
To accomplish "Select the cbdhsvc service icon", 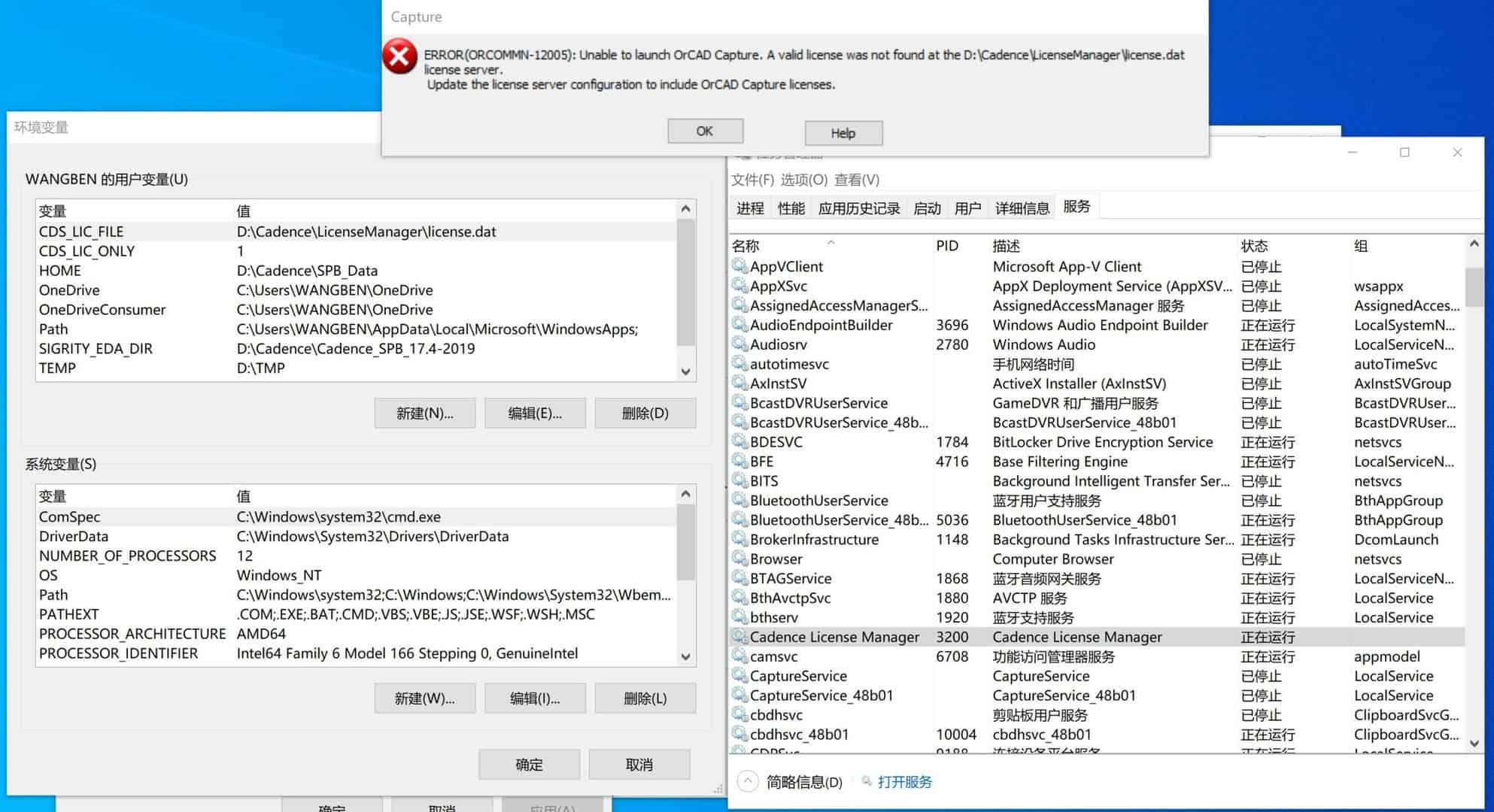I will click(x=739, y=715).
